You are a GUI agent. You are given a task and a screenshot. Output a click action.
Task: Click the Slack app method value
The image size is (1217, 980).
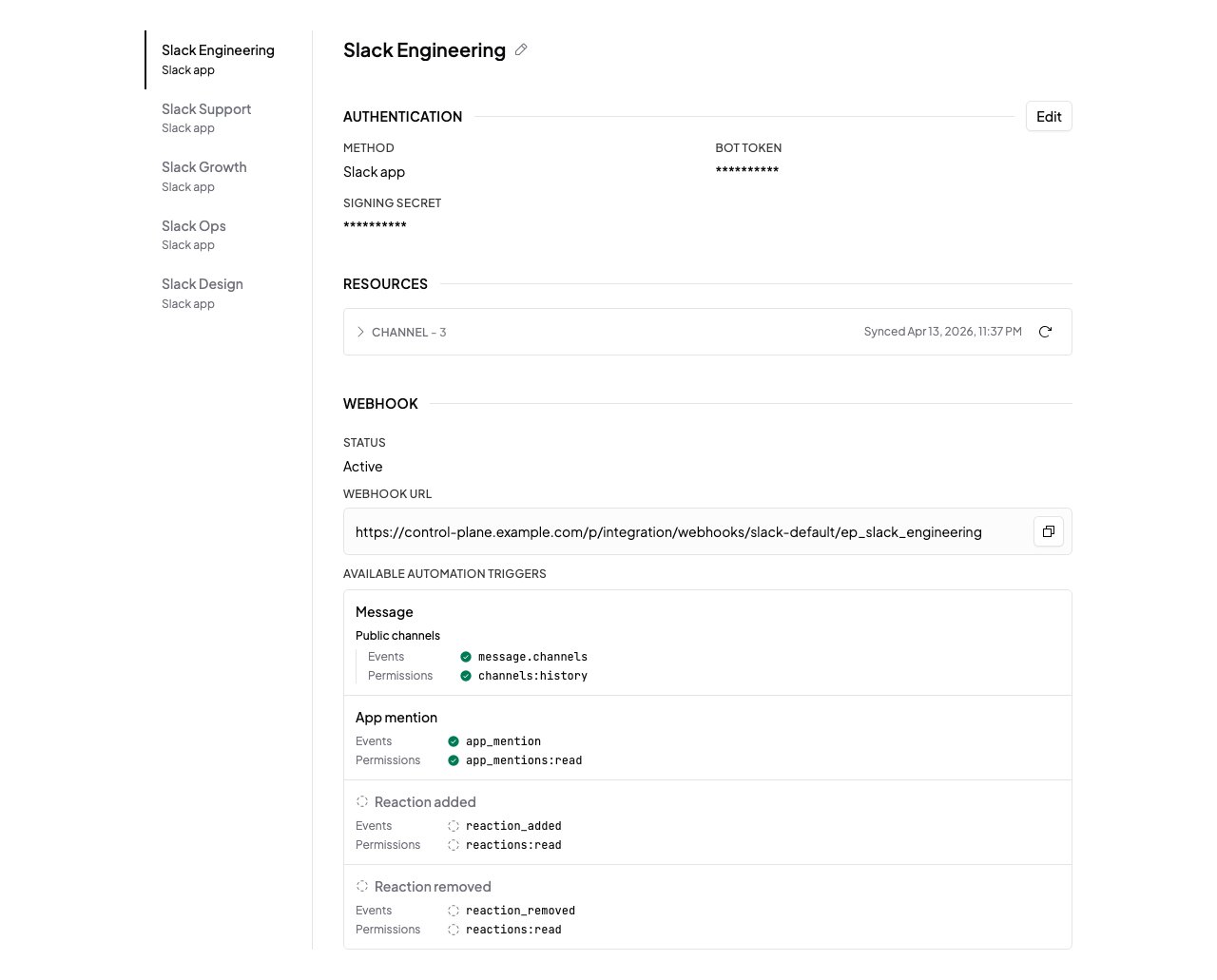click(x=374, y=172)
